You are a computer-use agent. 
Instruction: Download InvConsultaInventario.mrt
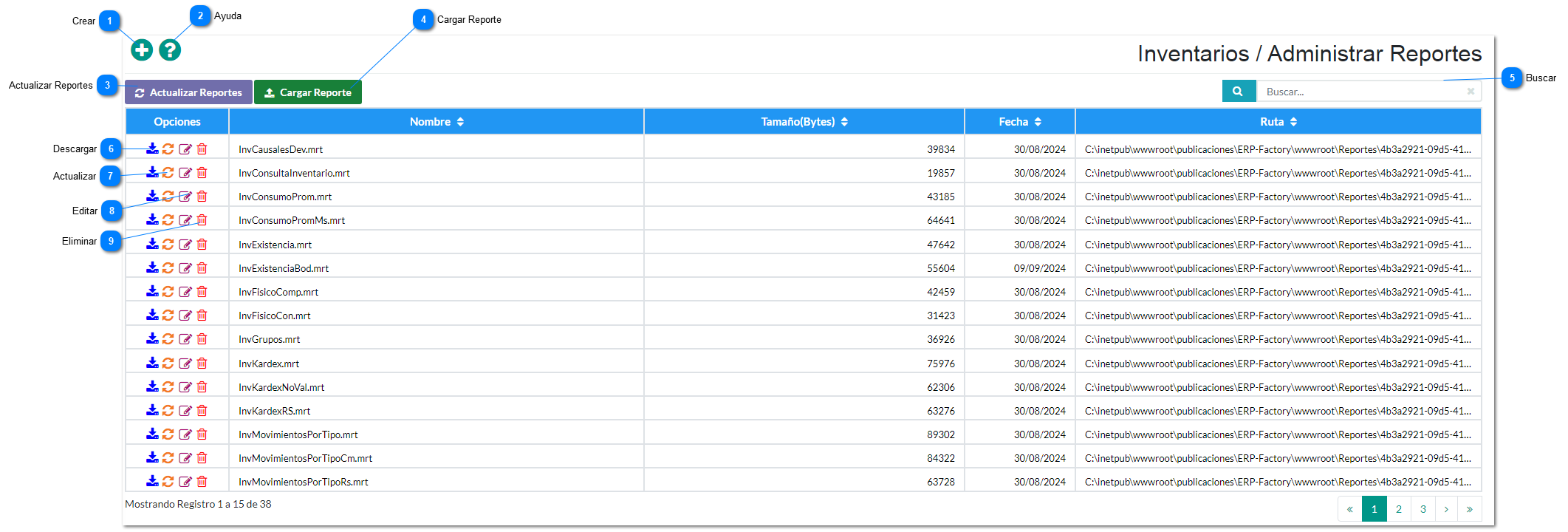point(152,172)
